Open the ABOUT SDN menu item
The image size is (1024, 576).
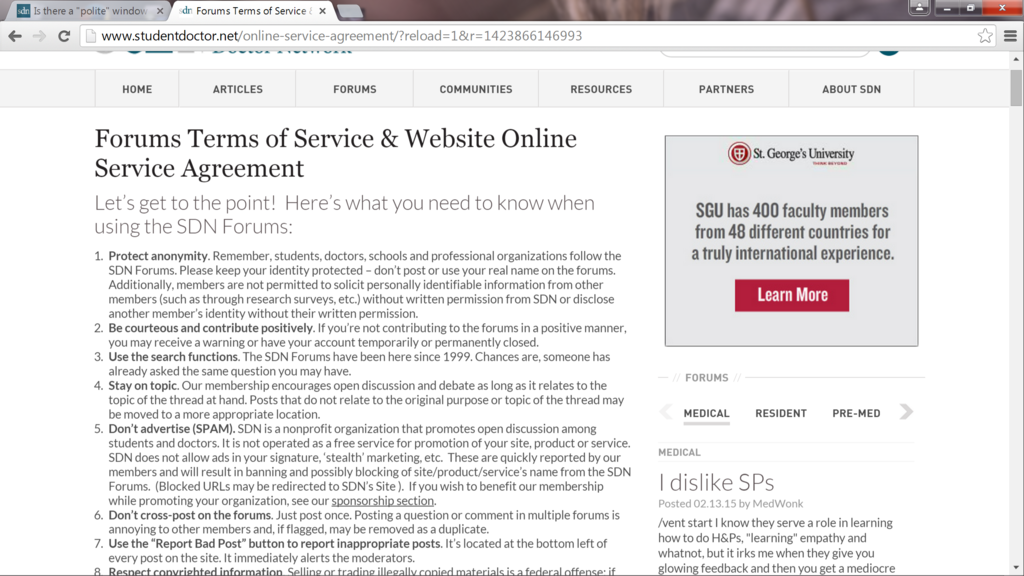[851, 89]
